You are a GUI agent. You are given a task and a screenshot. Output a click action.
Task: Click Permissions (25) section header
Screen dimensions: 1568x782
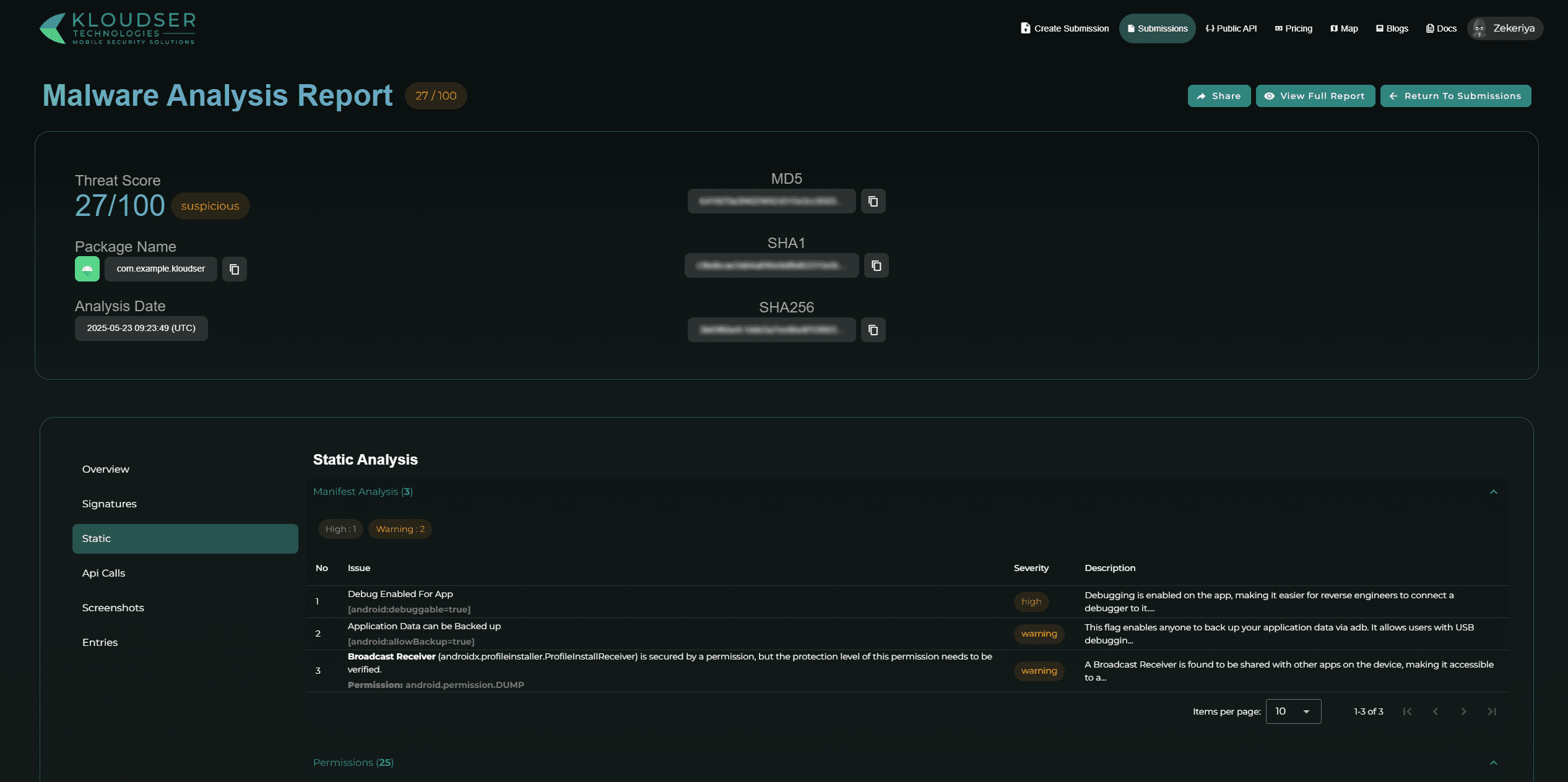coord(907,763)
